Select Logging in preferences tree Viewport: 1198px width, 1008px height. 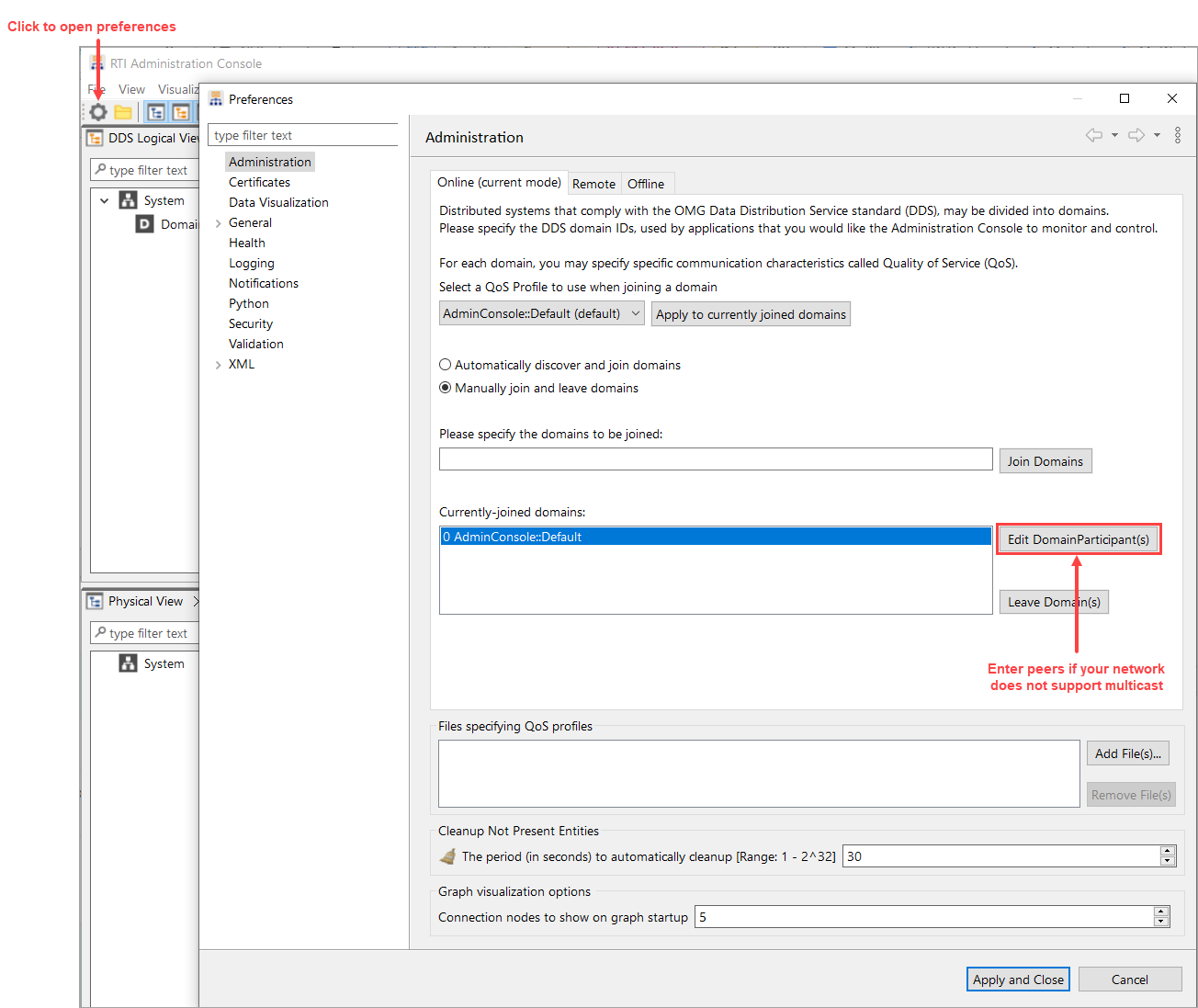(252, 263)
